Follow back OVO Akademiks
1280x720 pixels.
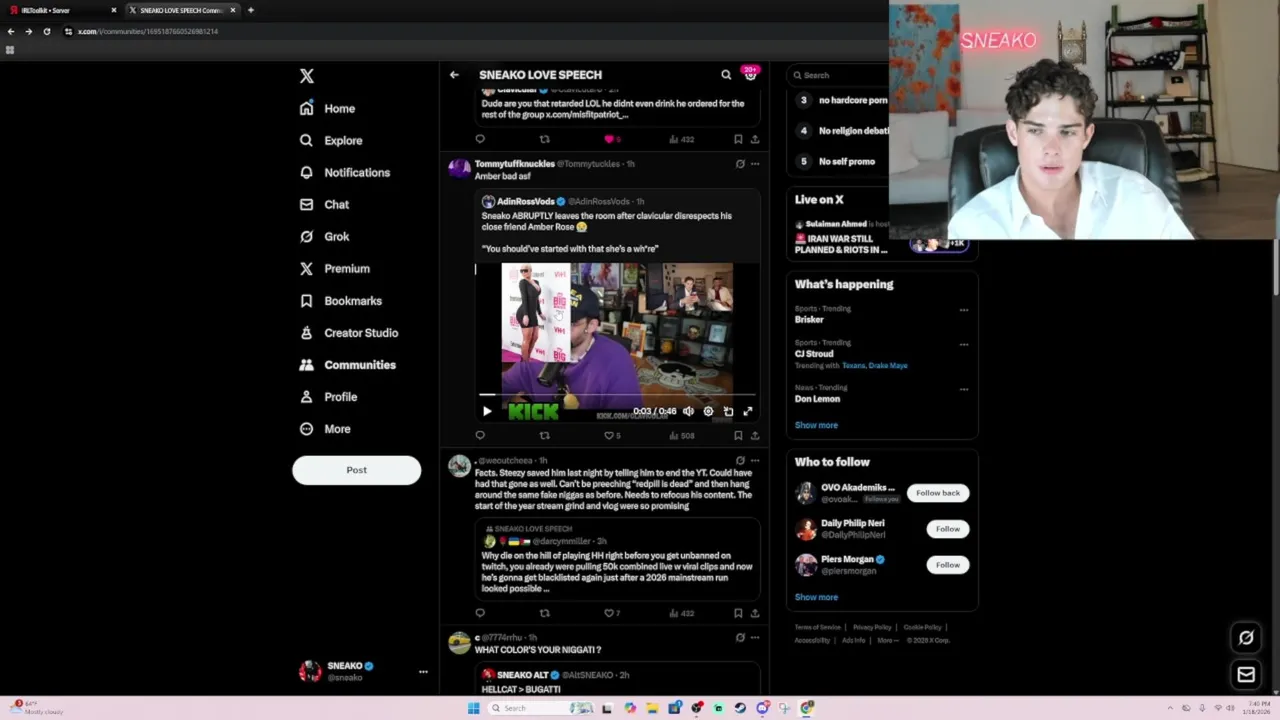pyautogui.click(x=938, y=493)
